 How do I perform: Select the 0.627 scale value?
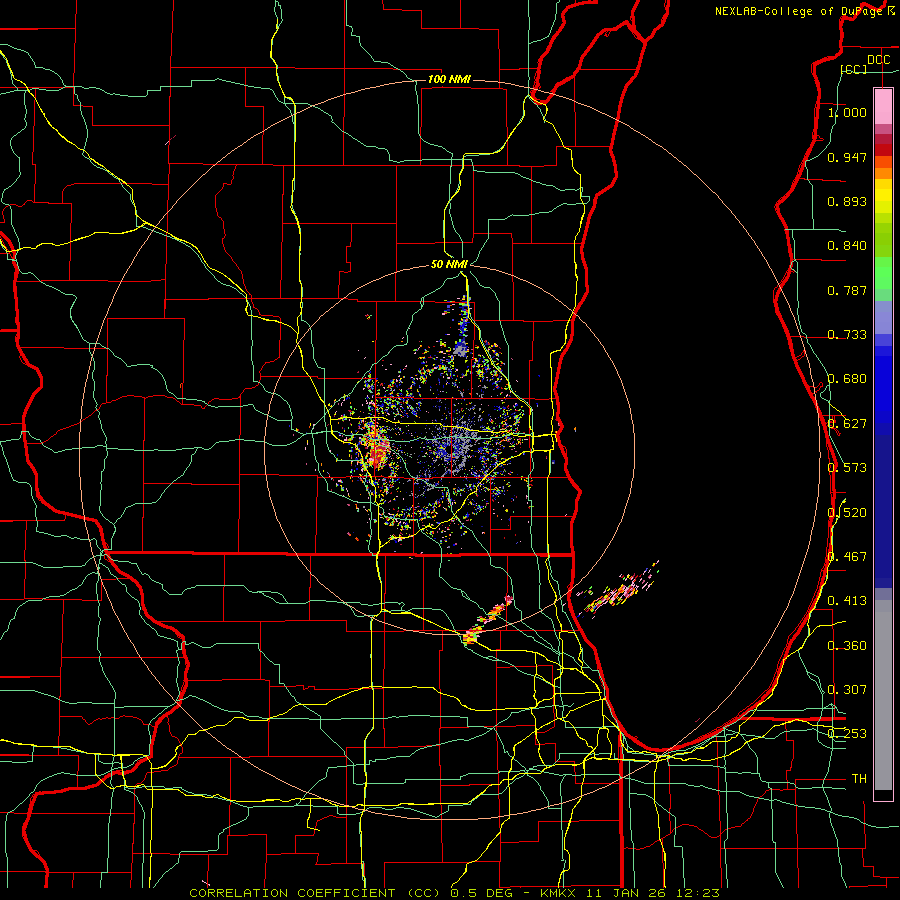pos(847,424)
